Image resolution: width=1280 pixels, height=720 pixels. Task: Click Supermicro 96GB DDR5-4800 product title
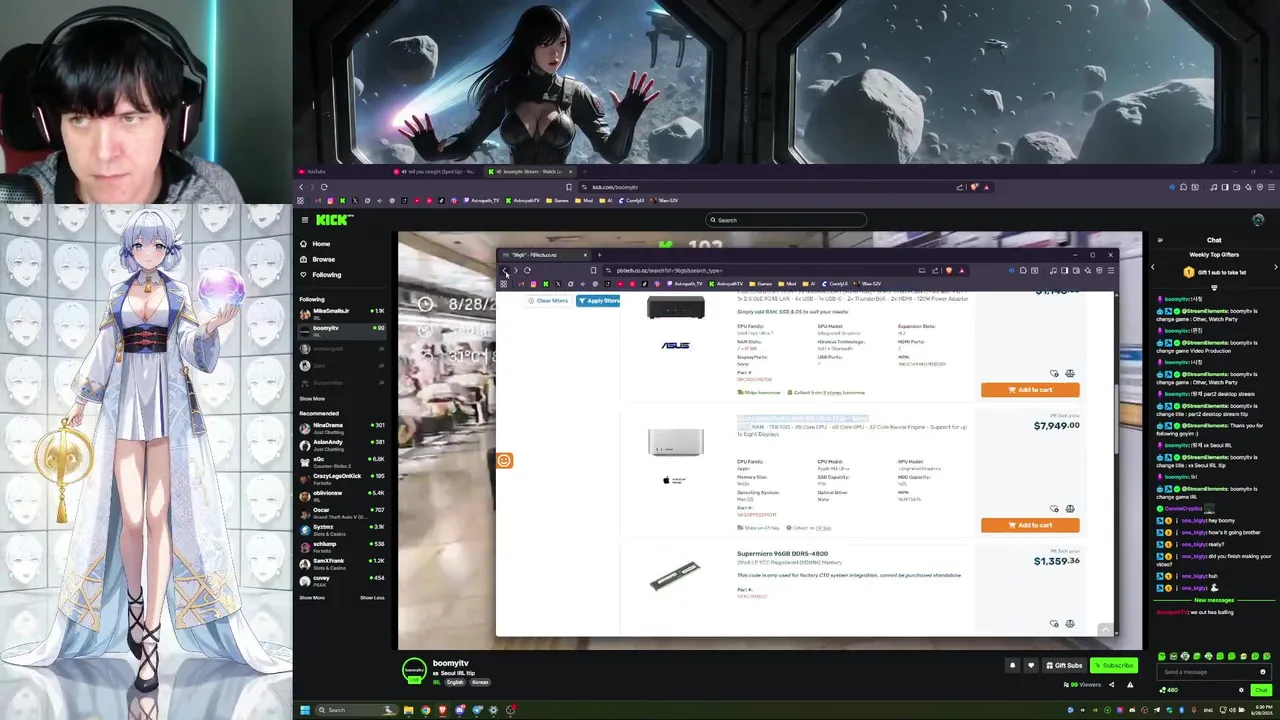pyautogui.click(x=782, y=554)
